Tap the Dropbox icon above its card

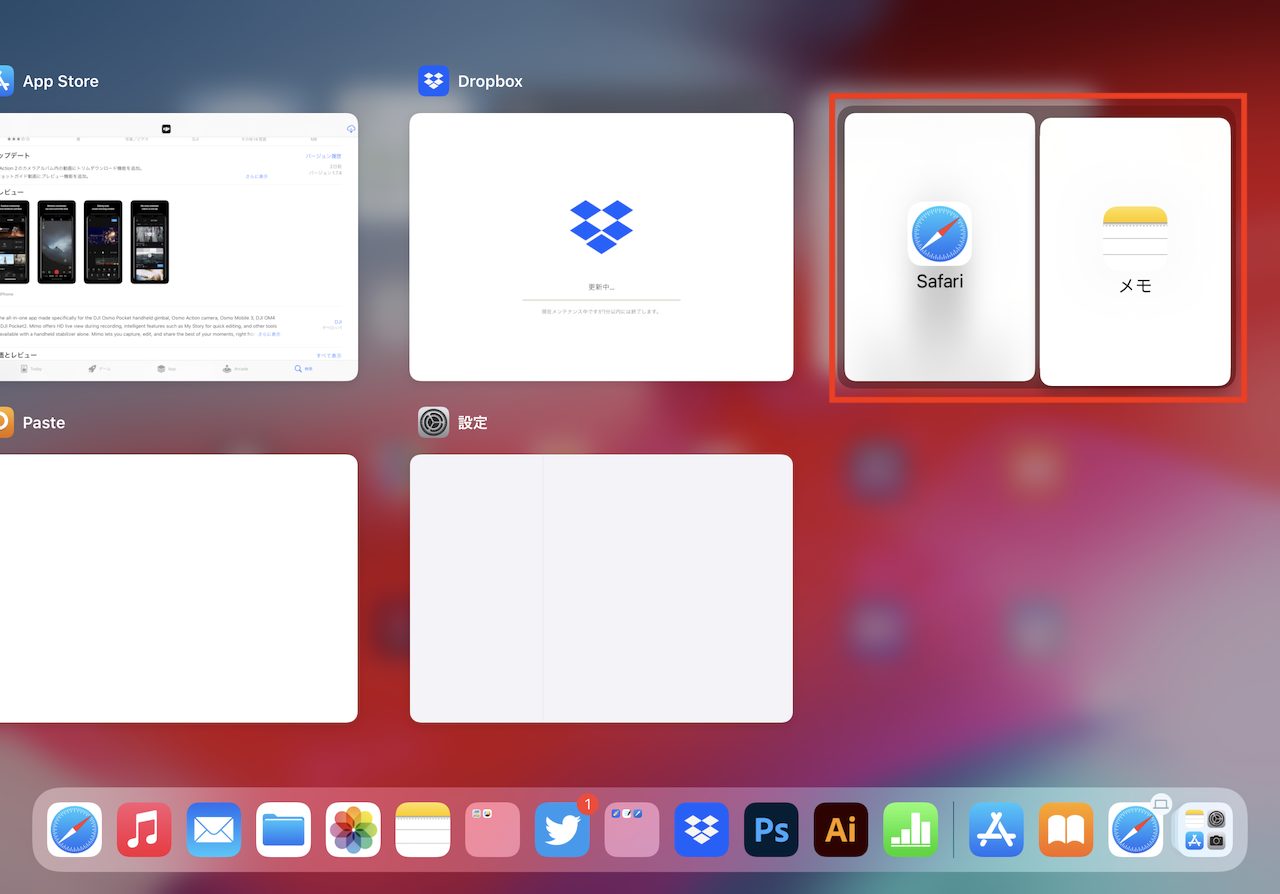(x=434, y=81)
